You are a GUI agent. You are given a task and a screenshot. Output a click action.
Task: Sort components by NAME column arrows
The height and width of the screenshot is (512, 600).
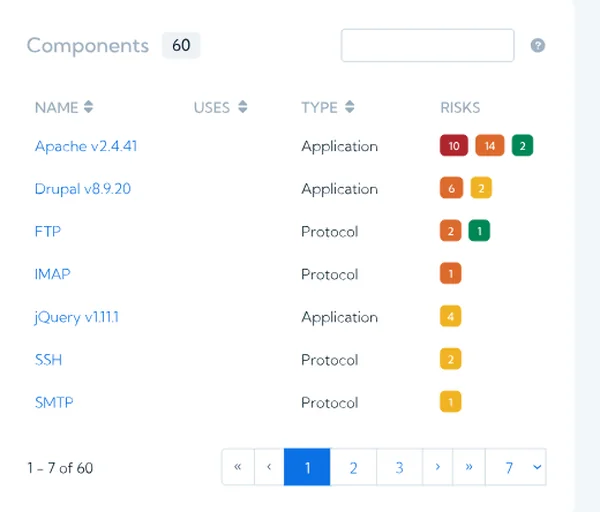pos(88,107)
